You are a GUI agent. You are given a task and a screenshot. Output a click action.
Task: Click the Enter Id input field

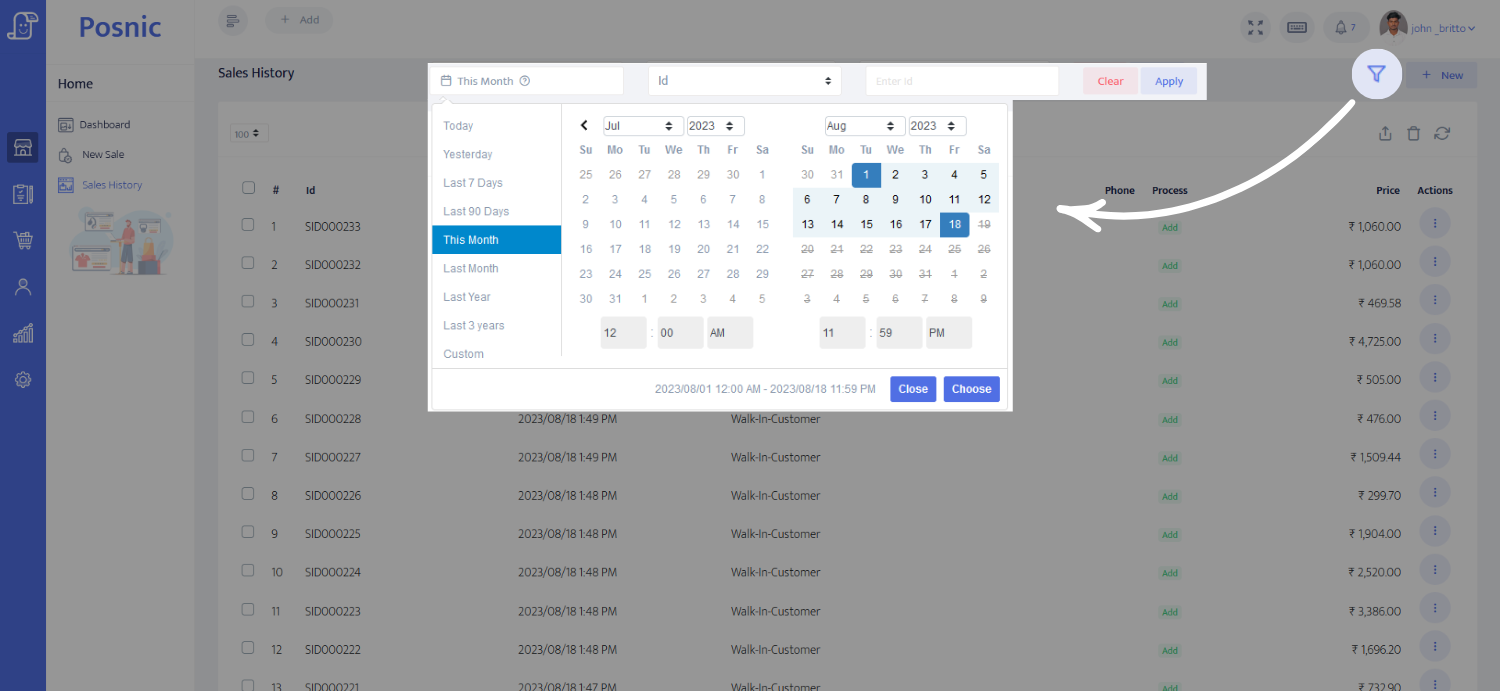pos(962,81)
